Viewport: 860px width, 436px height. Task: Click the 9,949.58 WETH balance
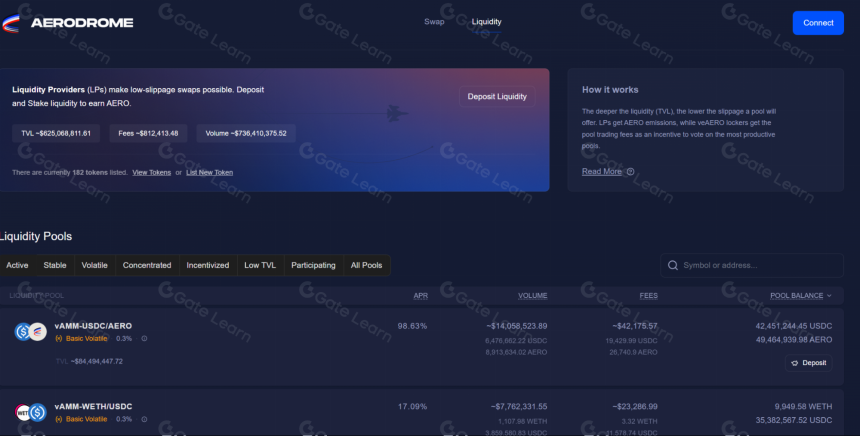(803, 406)
